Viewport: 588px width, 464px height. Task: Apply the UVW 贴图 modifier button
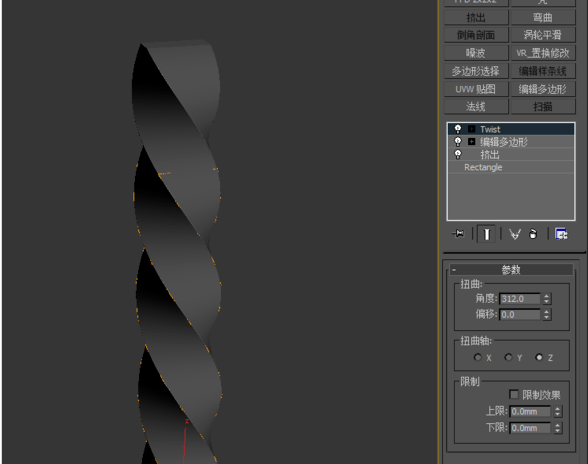point(476,89)
